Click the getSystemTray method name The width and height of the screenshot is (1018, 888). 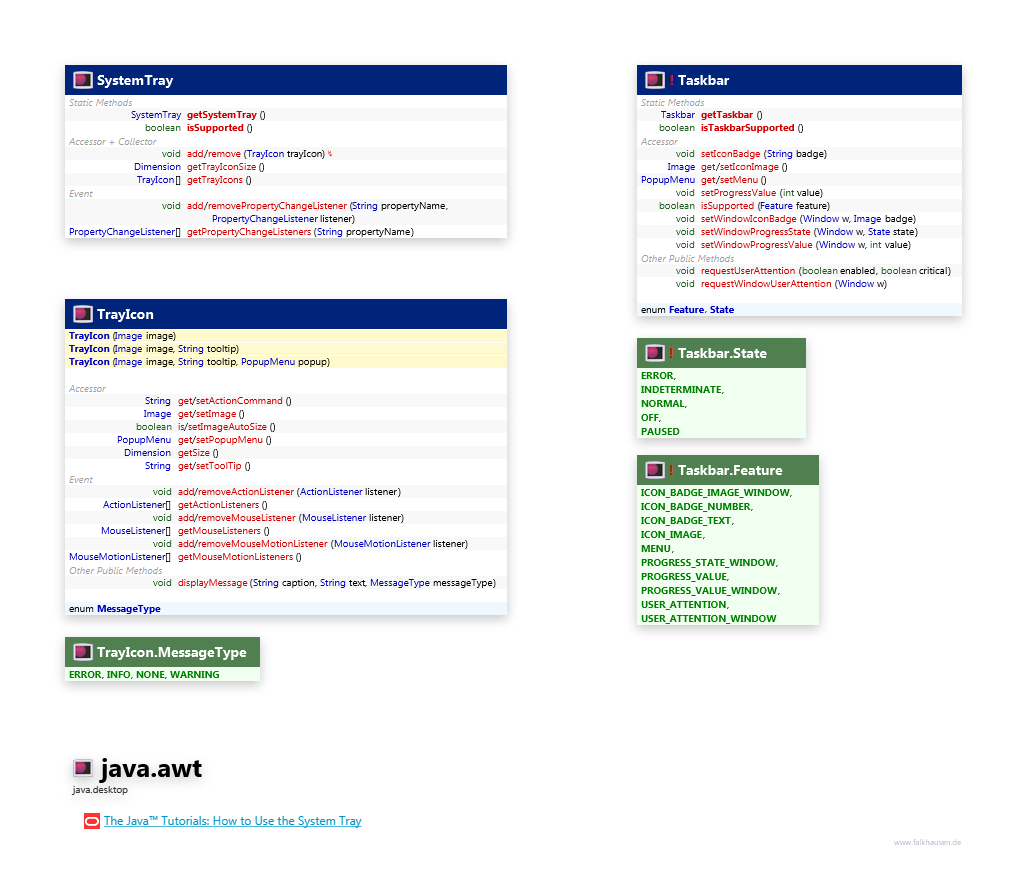[222, 115]
